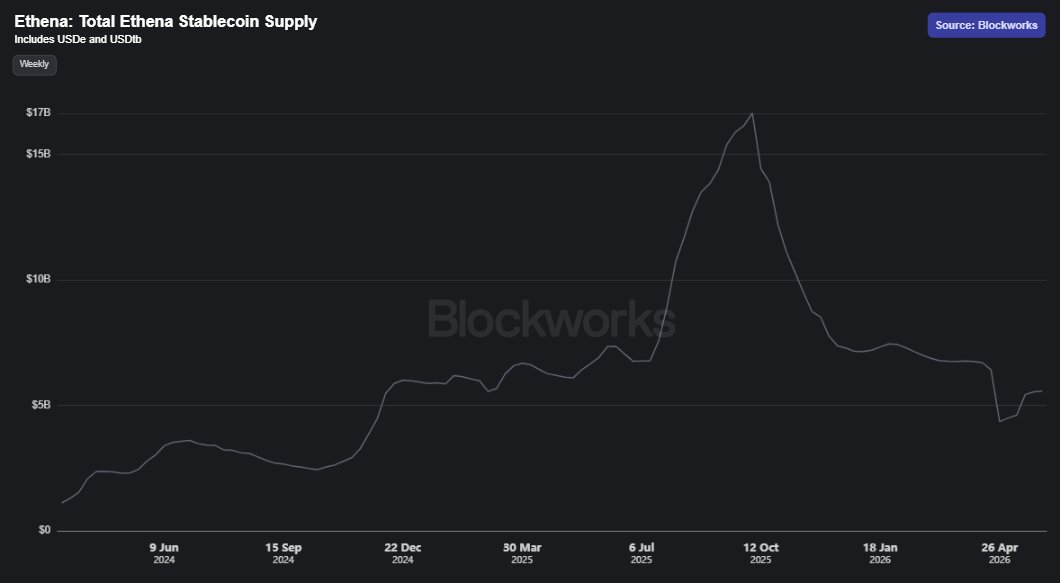Screen dimensions: 1060x583
Task: Select the 26 Apr 2026 axis date
Action: pyautogui.click(x=999, y=553)
